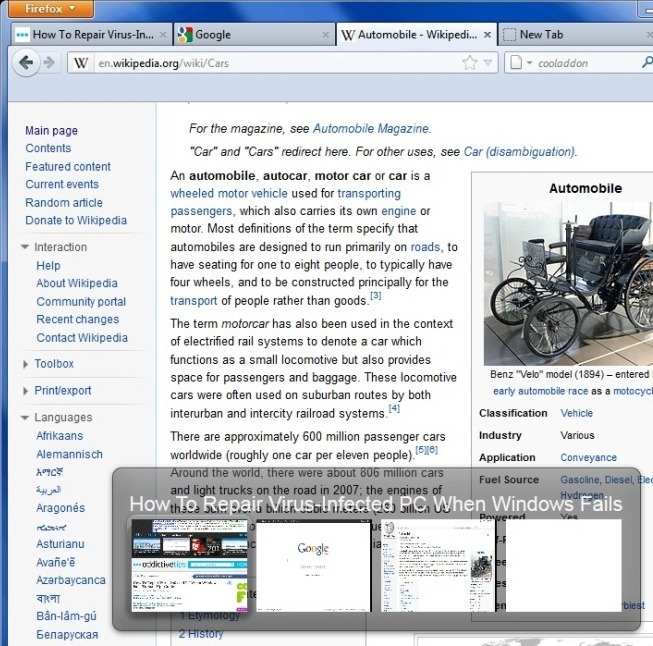The width and height of the screenshot is (653, 646).
Task: Select the addictivetips thumbnail in tab switcher
Action: point(189,566)
